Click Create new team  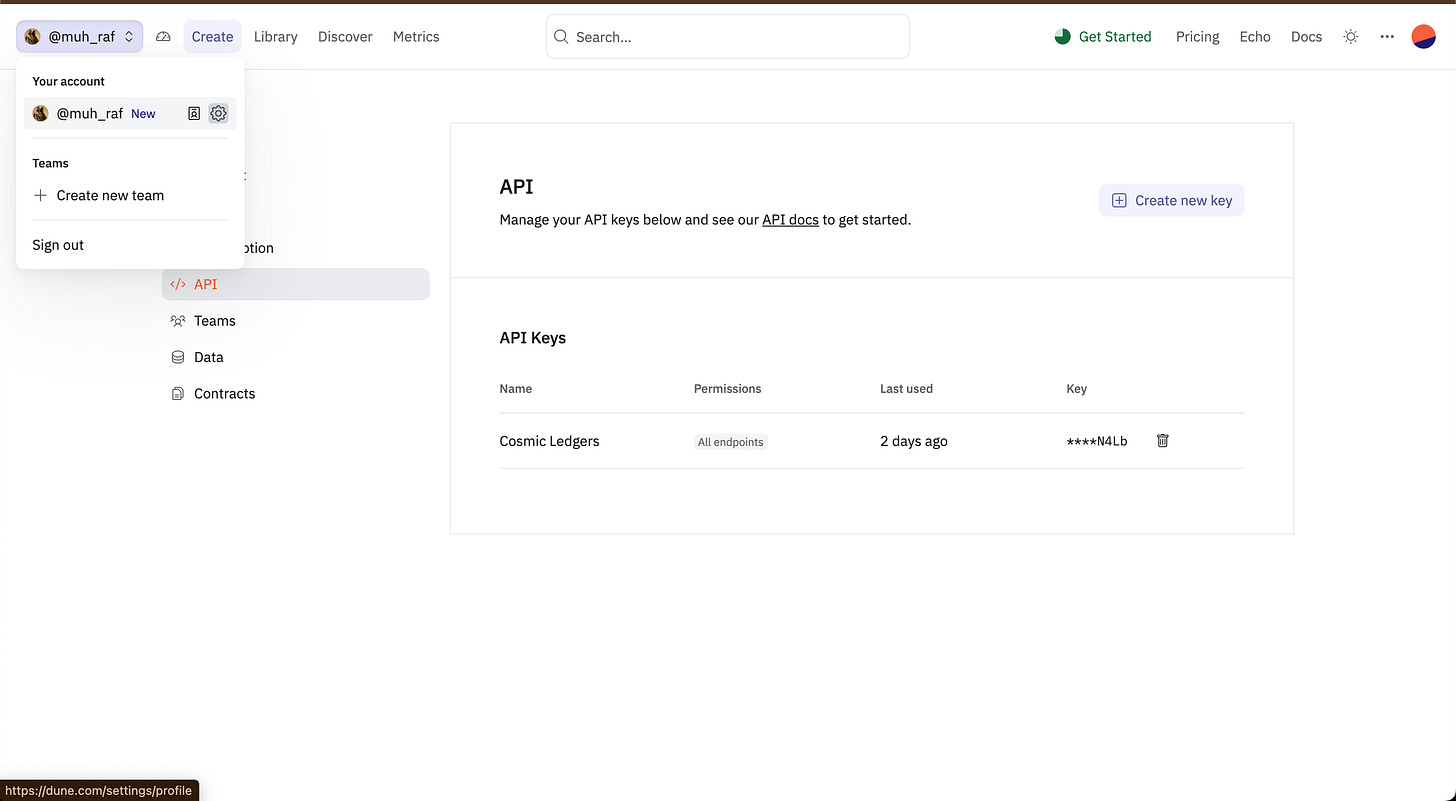click(98, 195)
